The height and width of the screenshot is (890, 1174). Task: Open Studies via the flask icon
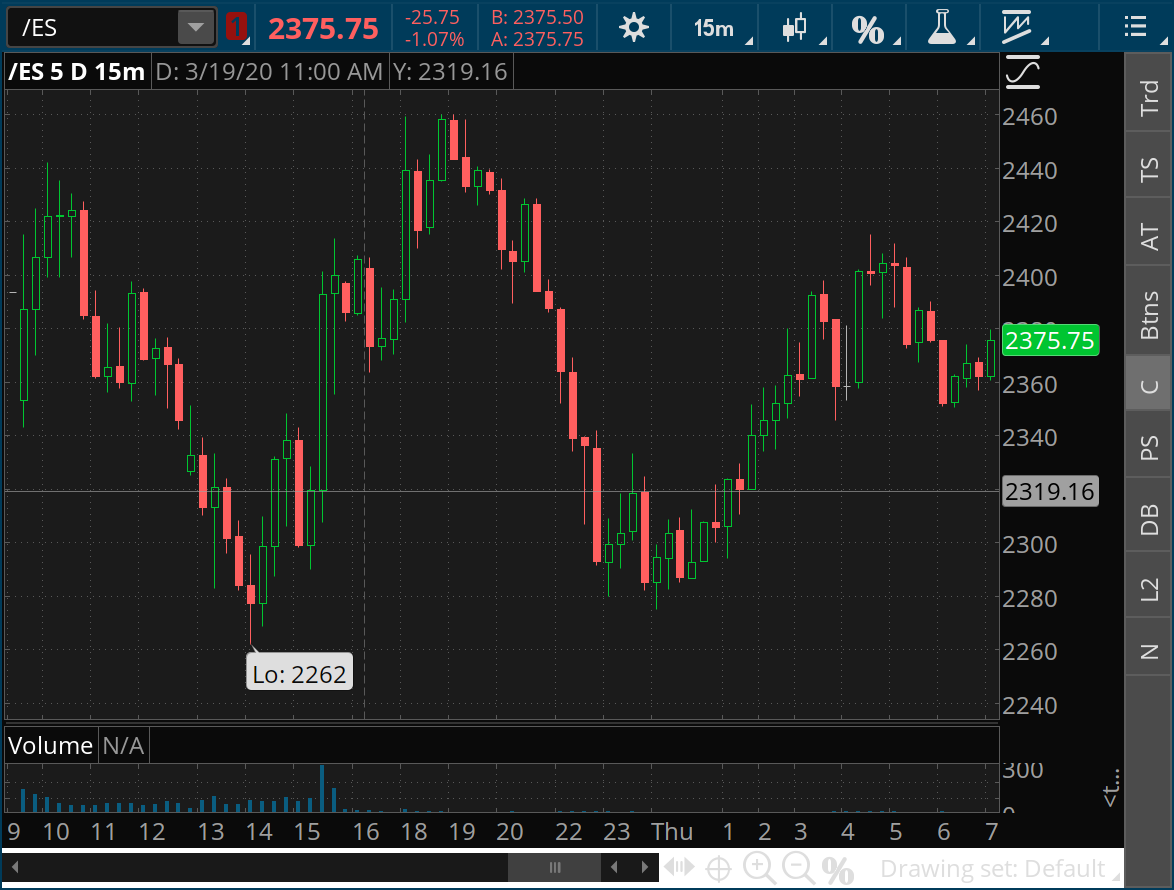coord(941,27)
